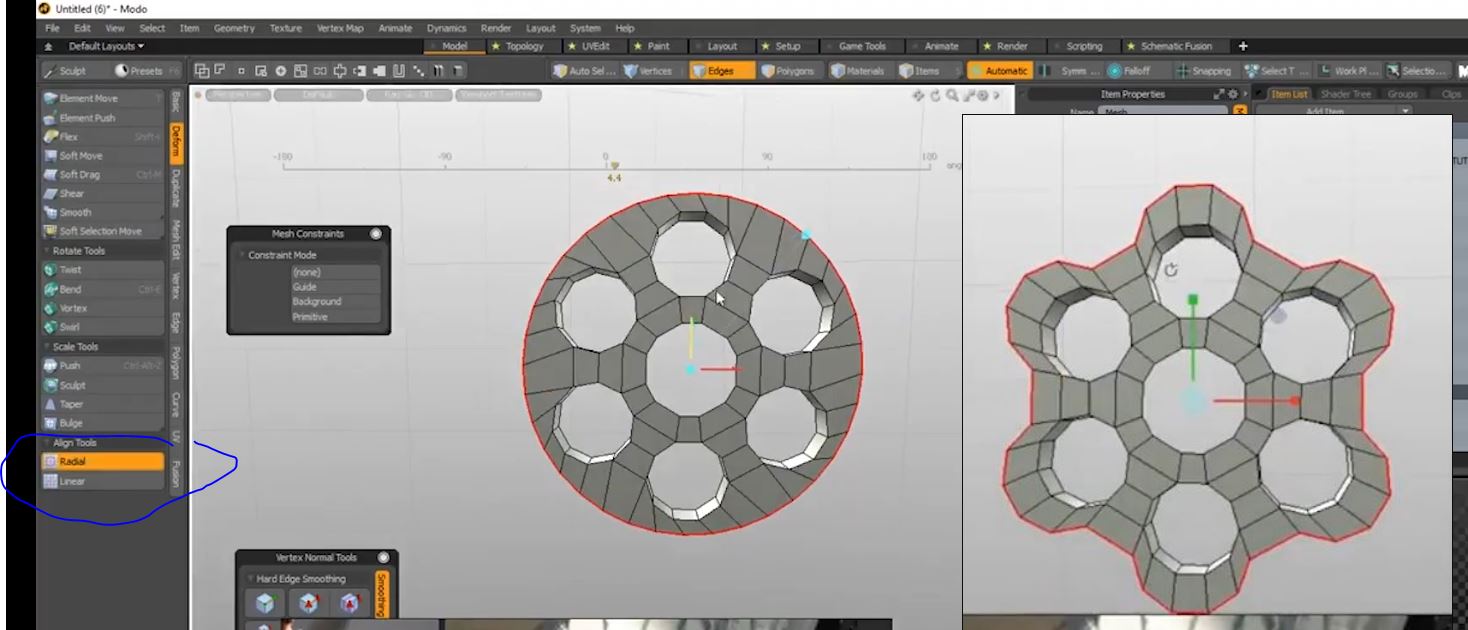The height and width of the screenshot is (630, 1468).
Task: Open the Deform vertical tab
Action: [x=176, y=144]
